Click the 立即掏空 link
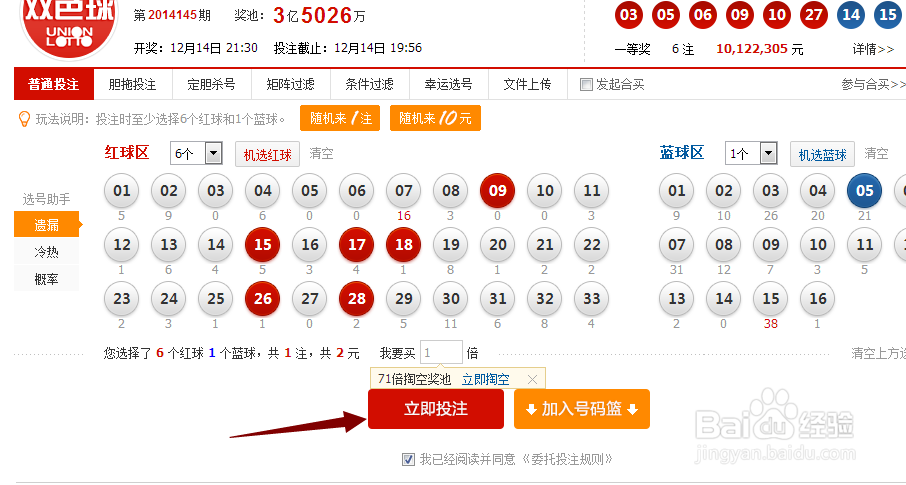This screenshot has width=906, height=485. [x=485, y=380]
